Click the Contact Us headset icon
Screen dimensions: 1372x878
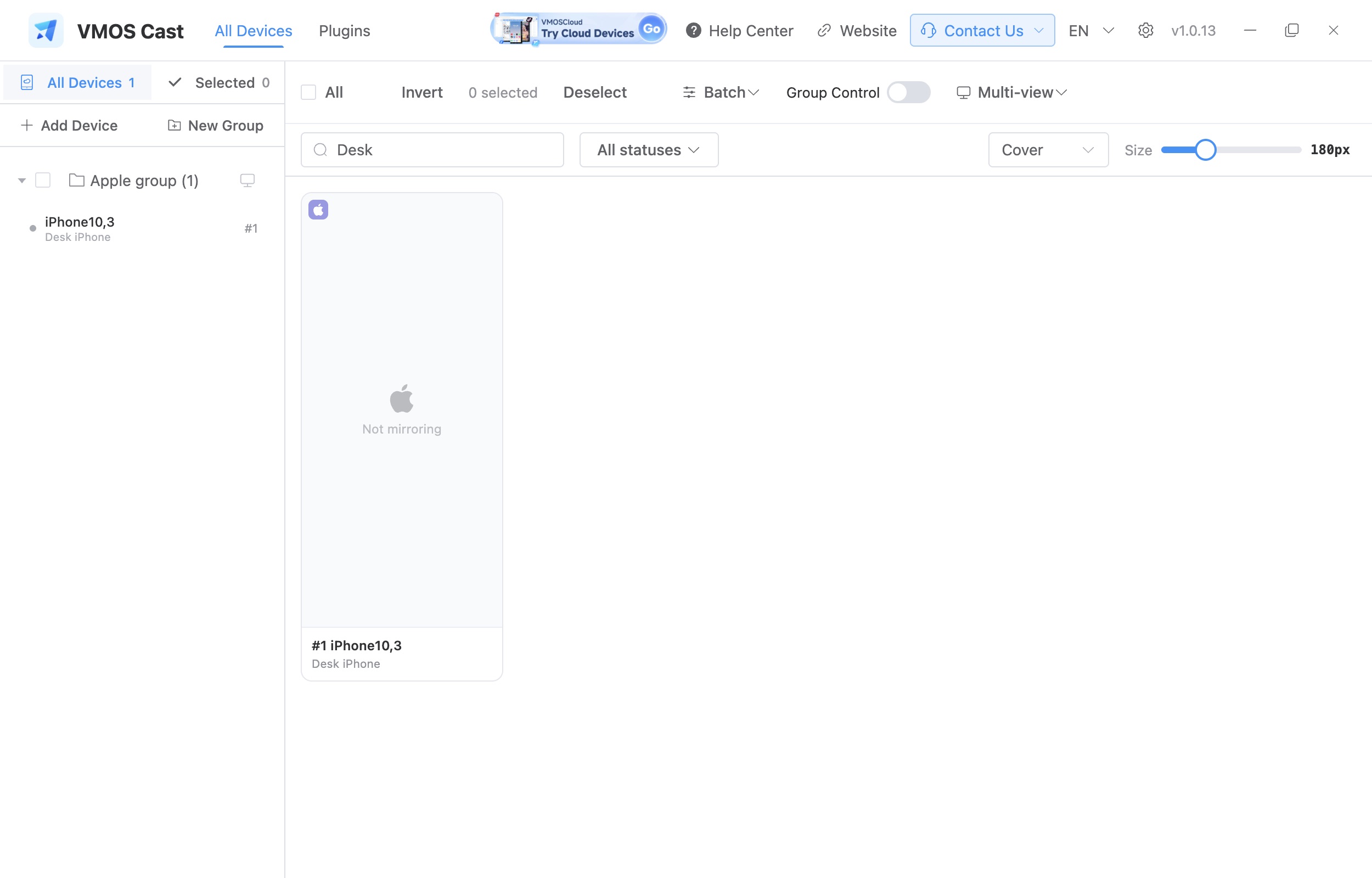pyautogui.click(x=929, y=30)
